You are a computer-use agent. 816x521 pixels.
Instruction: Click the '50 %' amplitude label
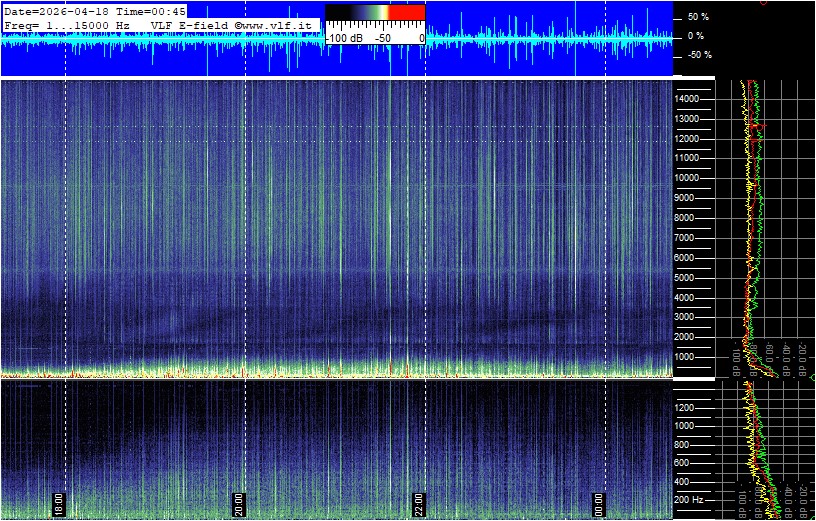(x=698, y=17)
